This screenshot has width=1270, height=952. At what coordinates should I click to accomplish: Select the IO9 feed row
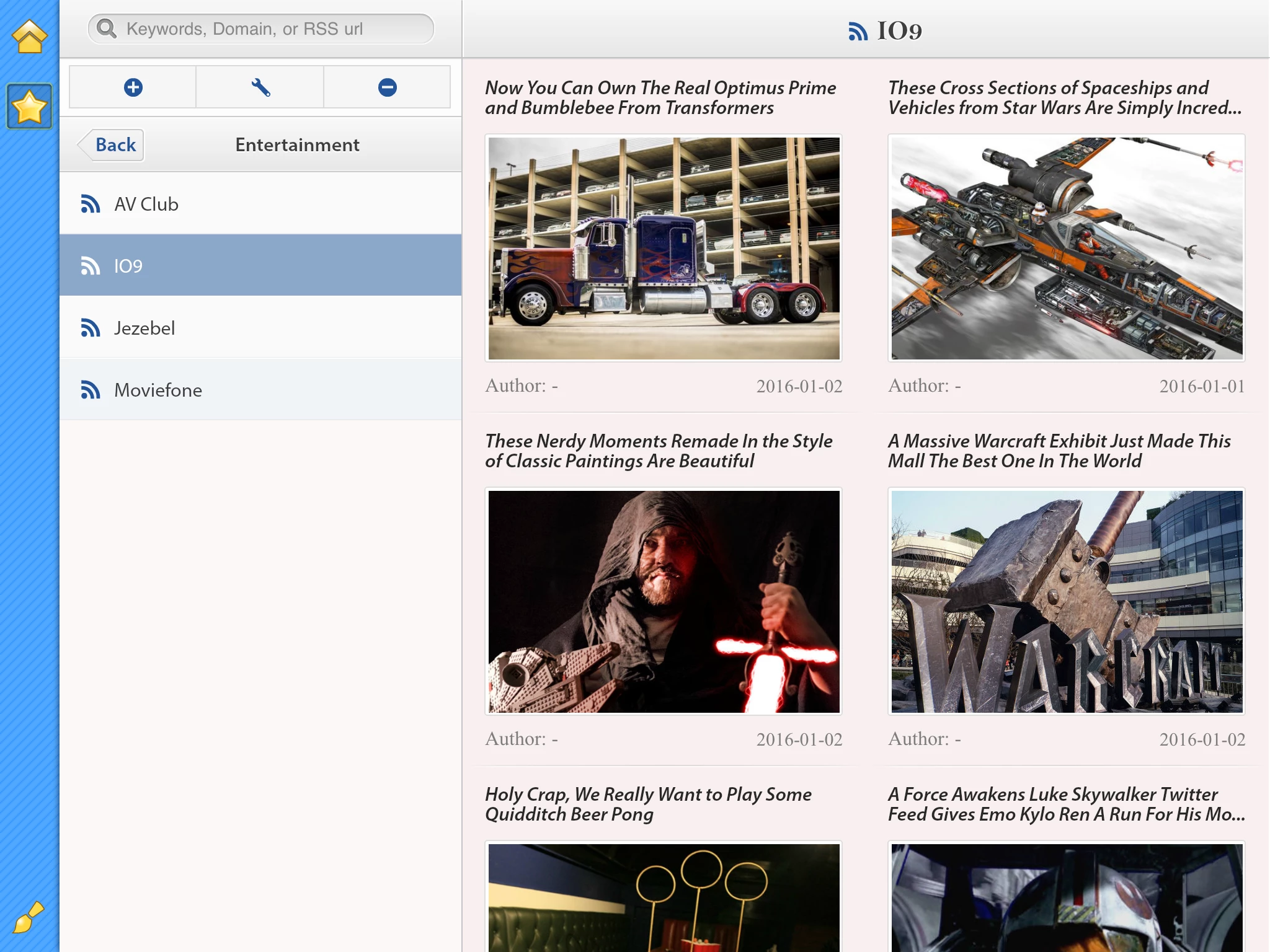pyautogui.click(x=260, y=266)
